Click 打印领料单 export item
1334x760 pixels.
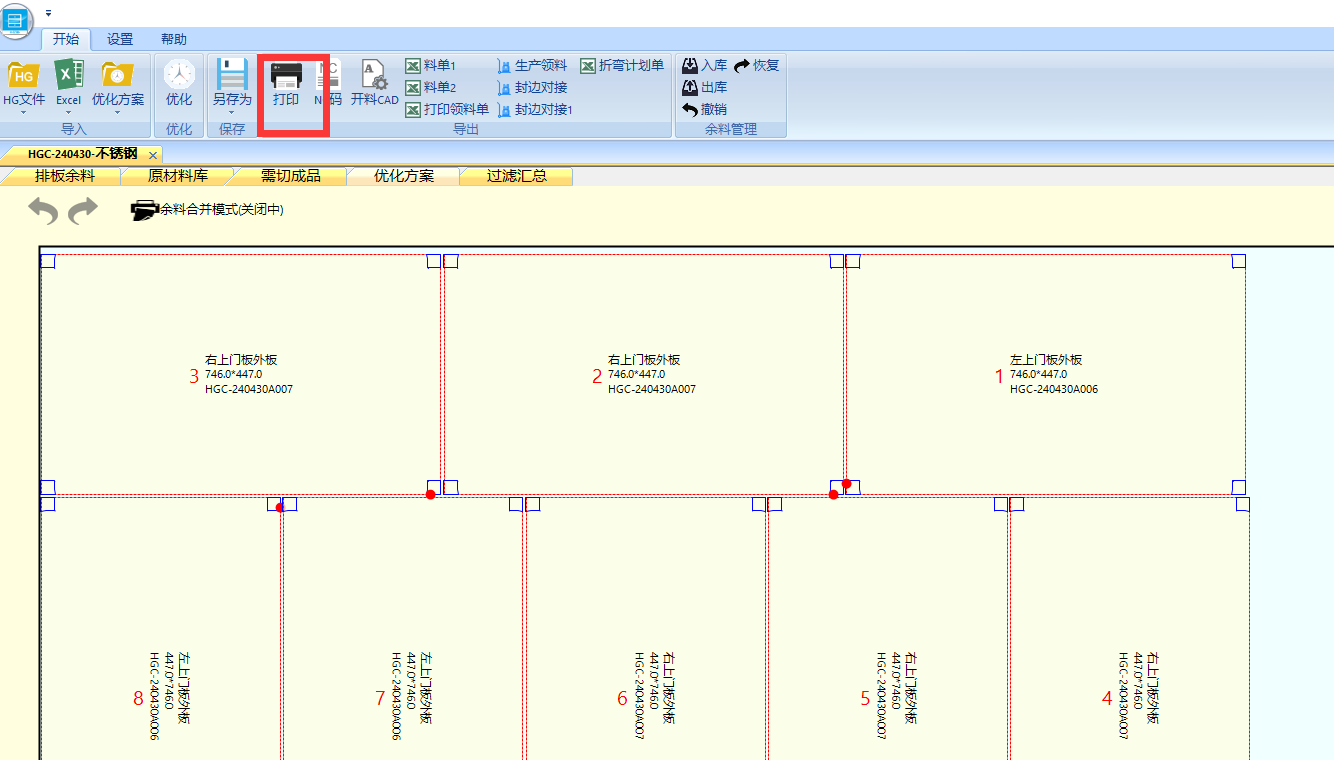(447, 109)
